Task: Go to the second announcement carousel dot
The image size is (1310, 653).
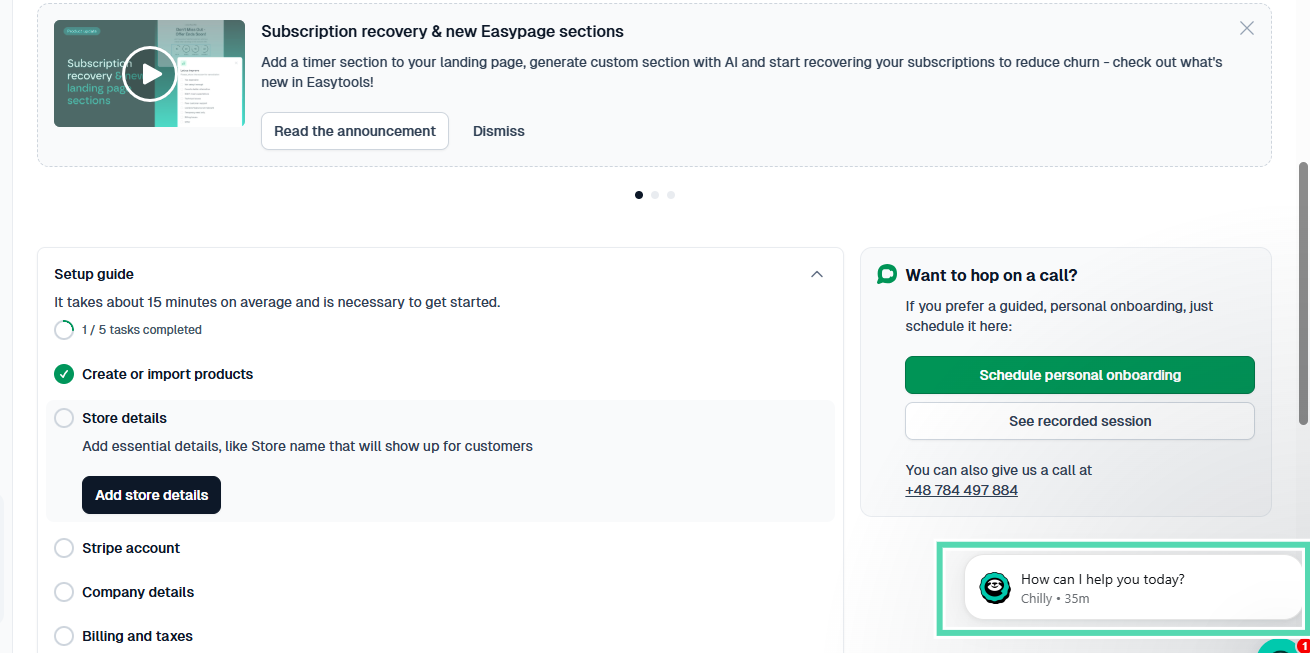Action: [655, 195]
